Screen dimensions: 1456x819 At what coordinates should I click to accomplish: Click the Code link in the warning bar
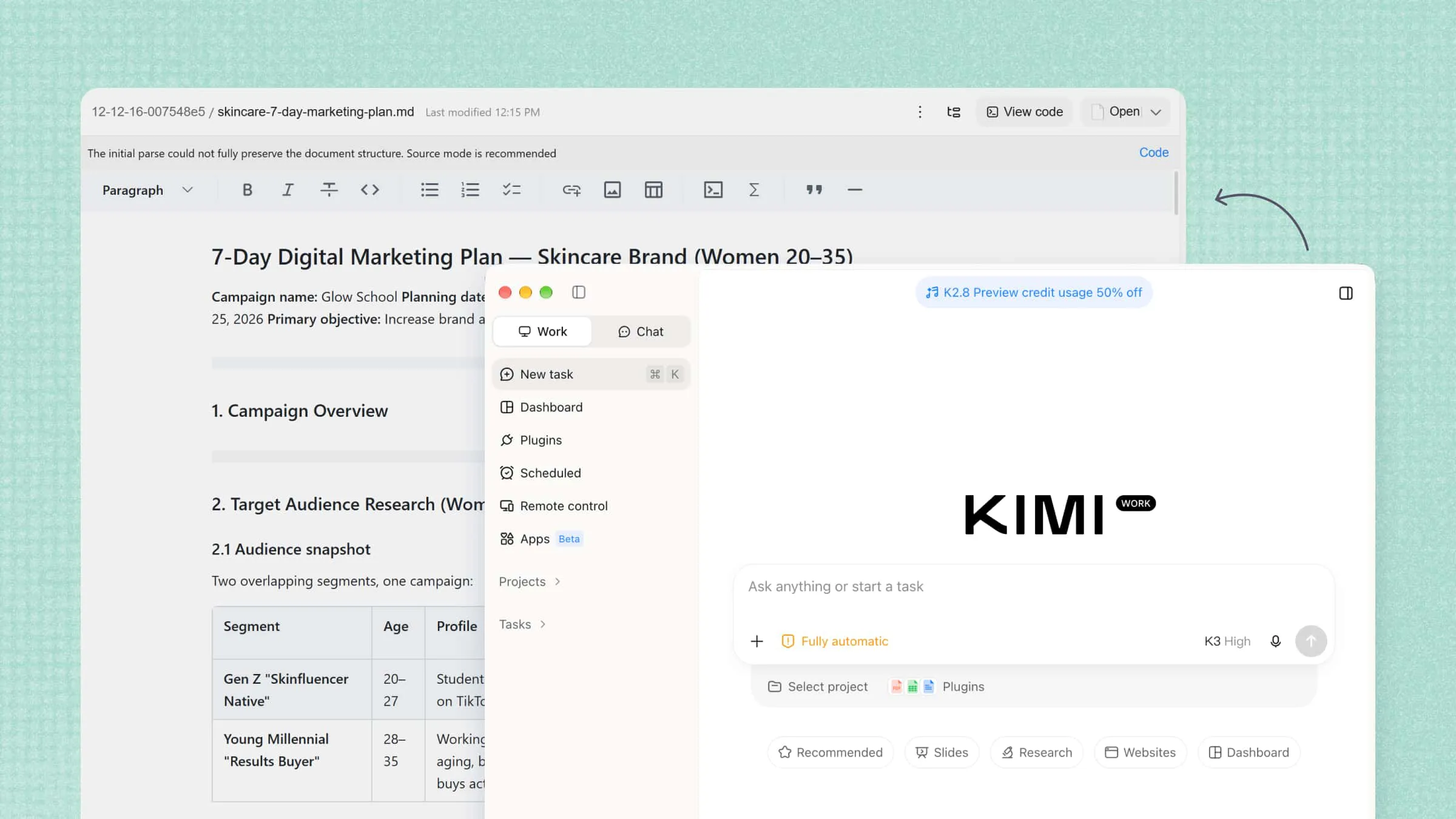(x=1153, y=153)
